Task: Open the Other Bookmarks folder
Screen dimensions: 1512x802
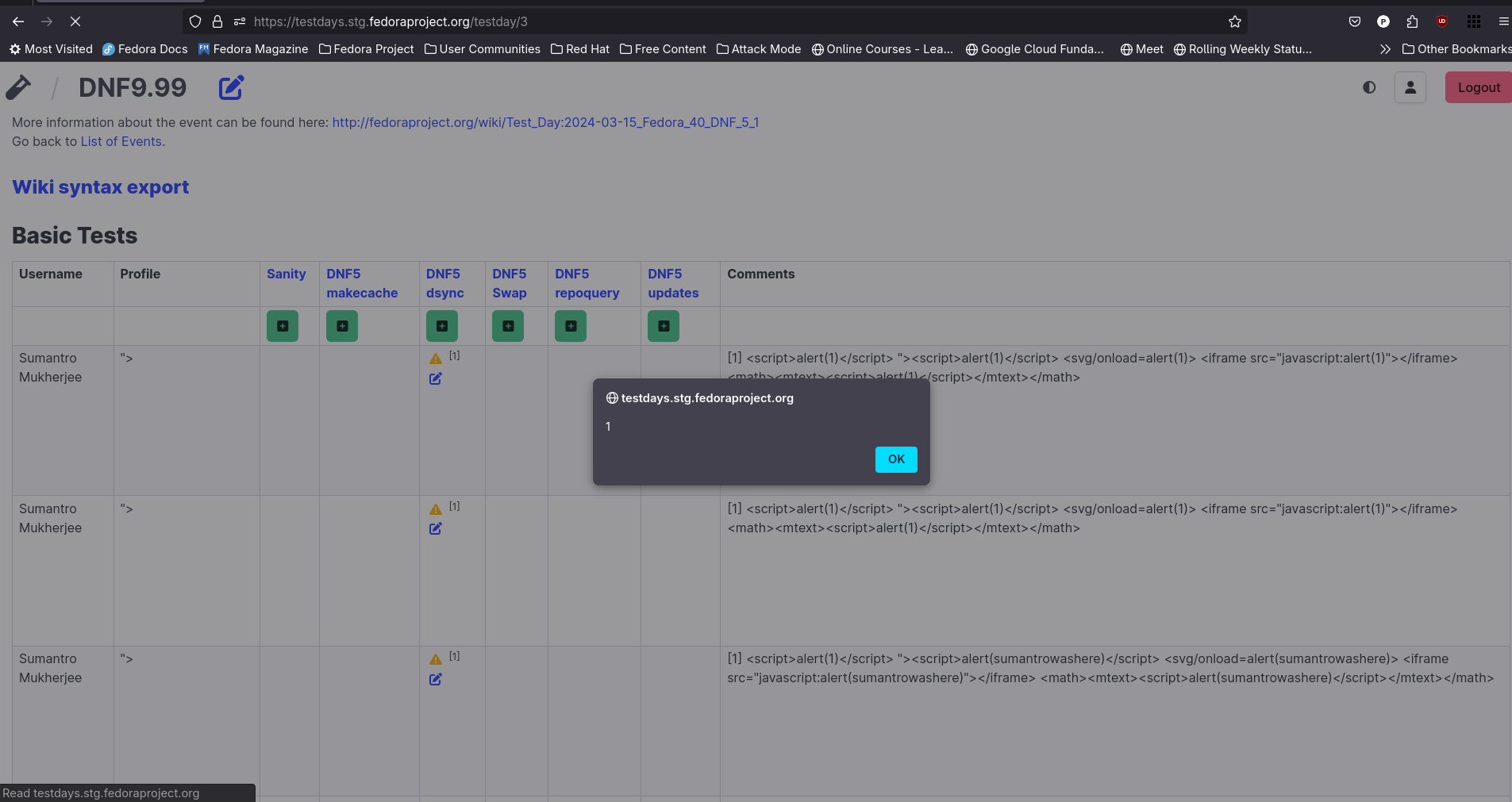Action: (x=1456, y=49)
